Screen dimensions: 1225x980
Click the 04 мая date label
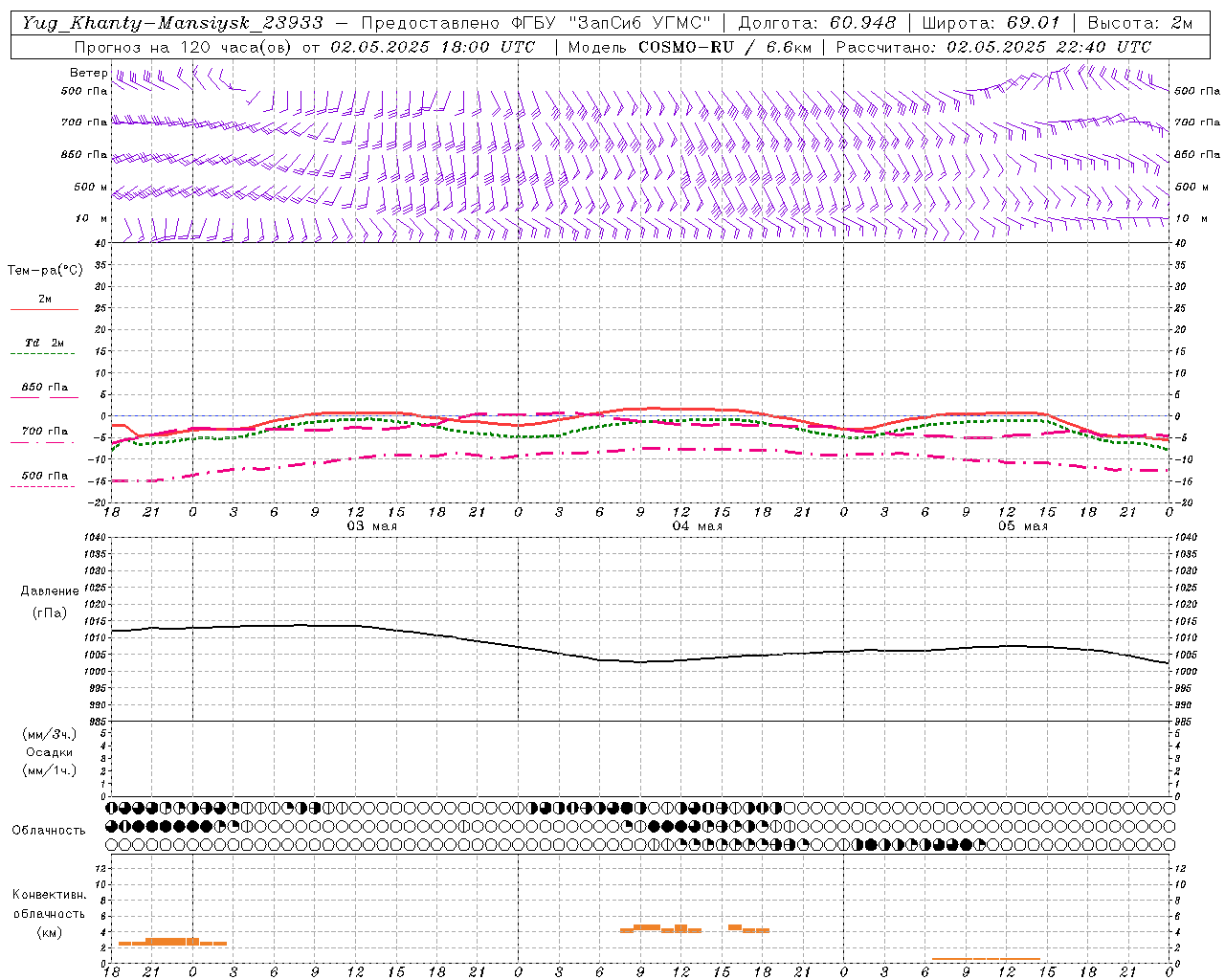point(697,526)
